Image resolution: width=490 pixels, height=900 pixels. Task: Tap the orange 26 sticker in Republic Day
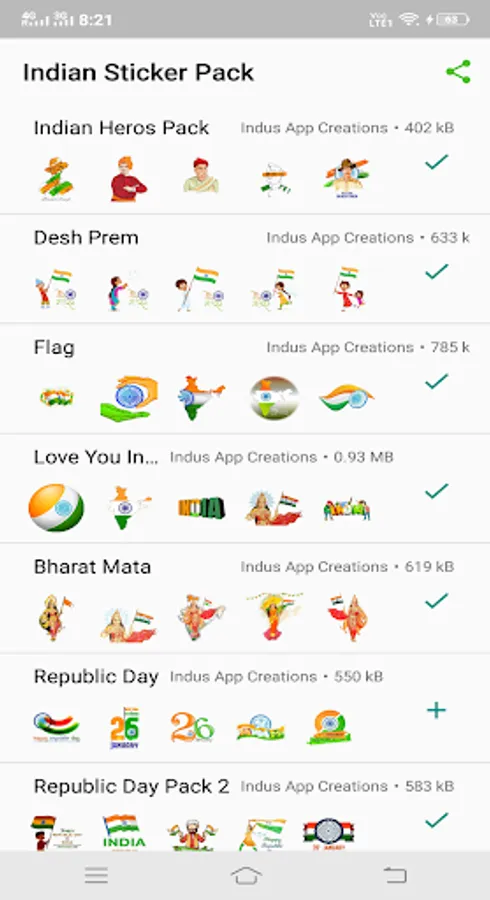pos(193,728)
